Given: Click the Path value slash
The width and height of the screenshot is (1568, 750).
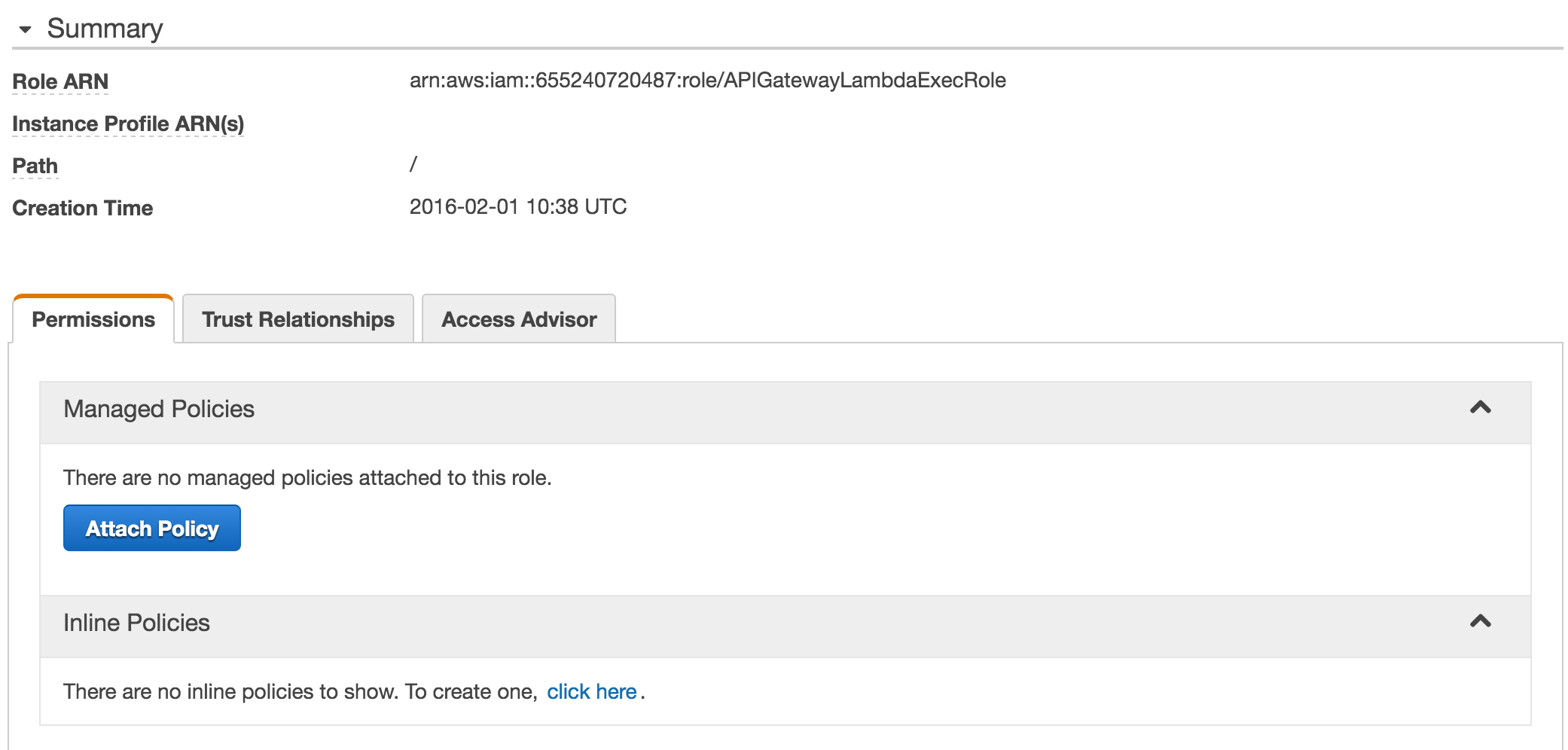Looking at the screenshot, I should (x=413, y=164).
